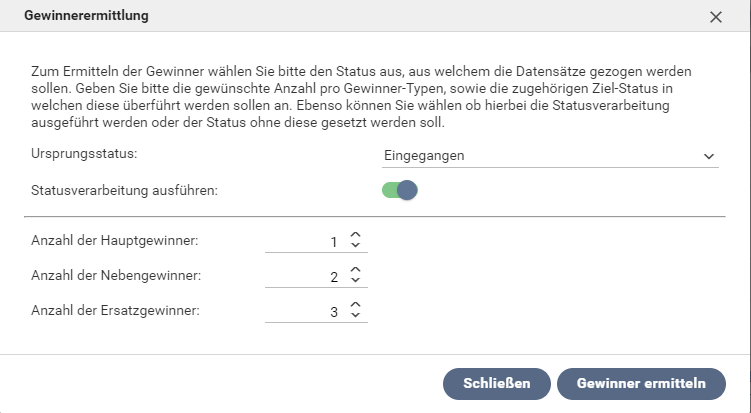Click the chevron arrow of the Ursprungsstatus dropdown
The height and width of the screenshot is (413, 751).
[x=709, y=156]
